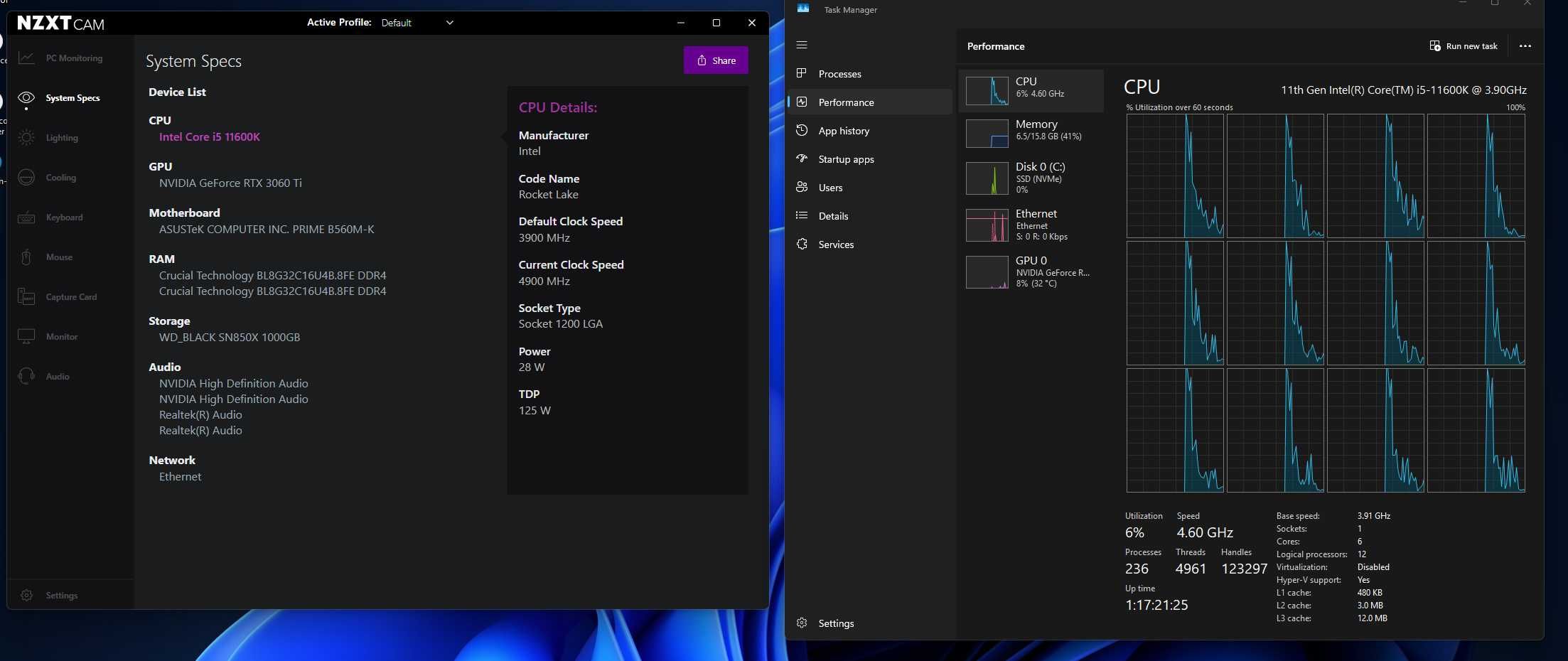The height and width of the screenshot is (661, 1568).
Task: Select the Keyboard icon in NZXT CAM
Action: 26,217
